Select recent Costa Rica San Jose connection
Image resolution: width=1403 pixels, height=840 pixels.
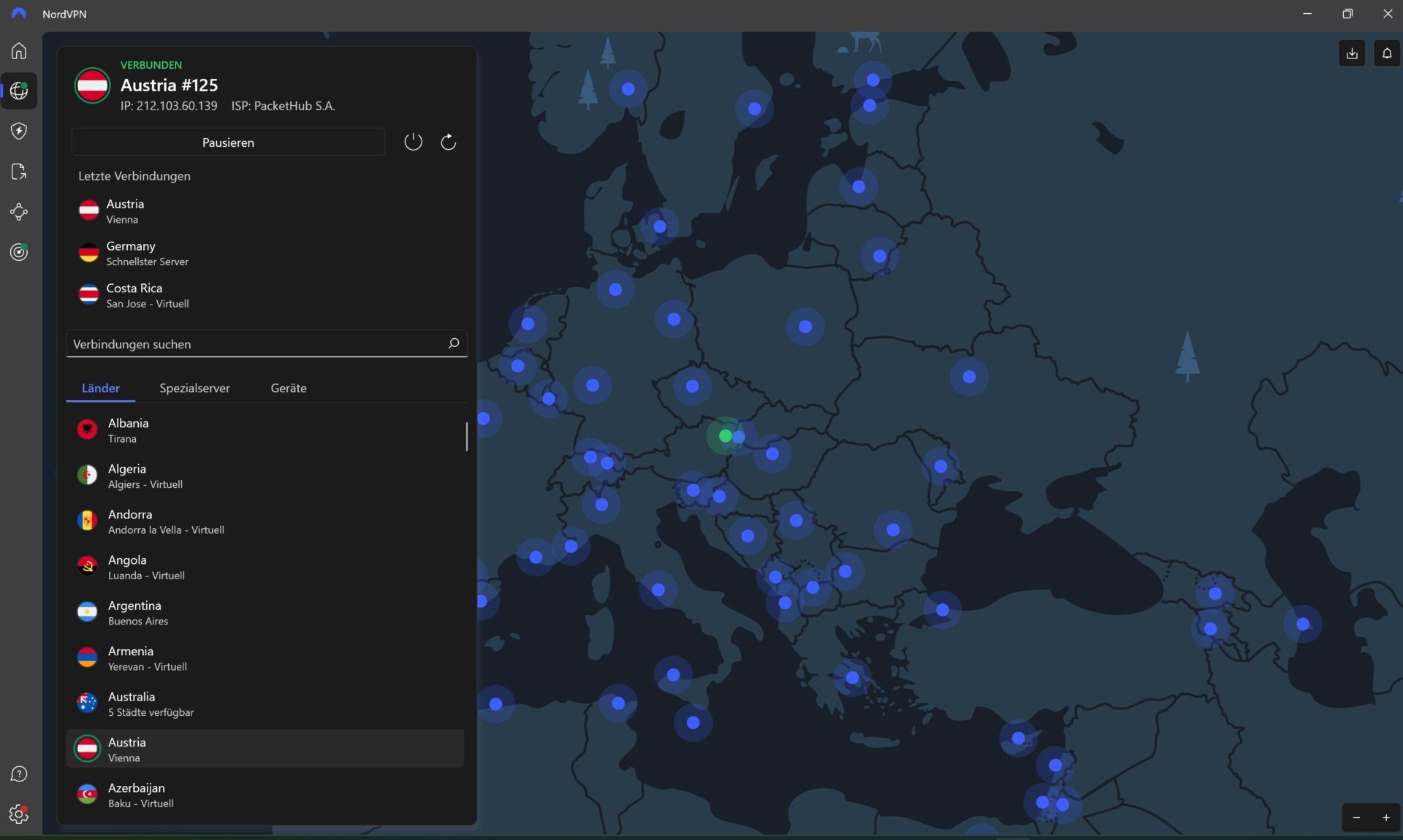coord(267,295)
